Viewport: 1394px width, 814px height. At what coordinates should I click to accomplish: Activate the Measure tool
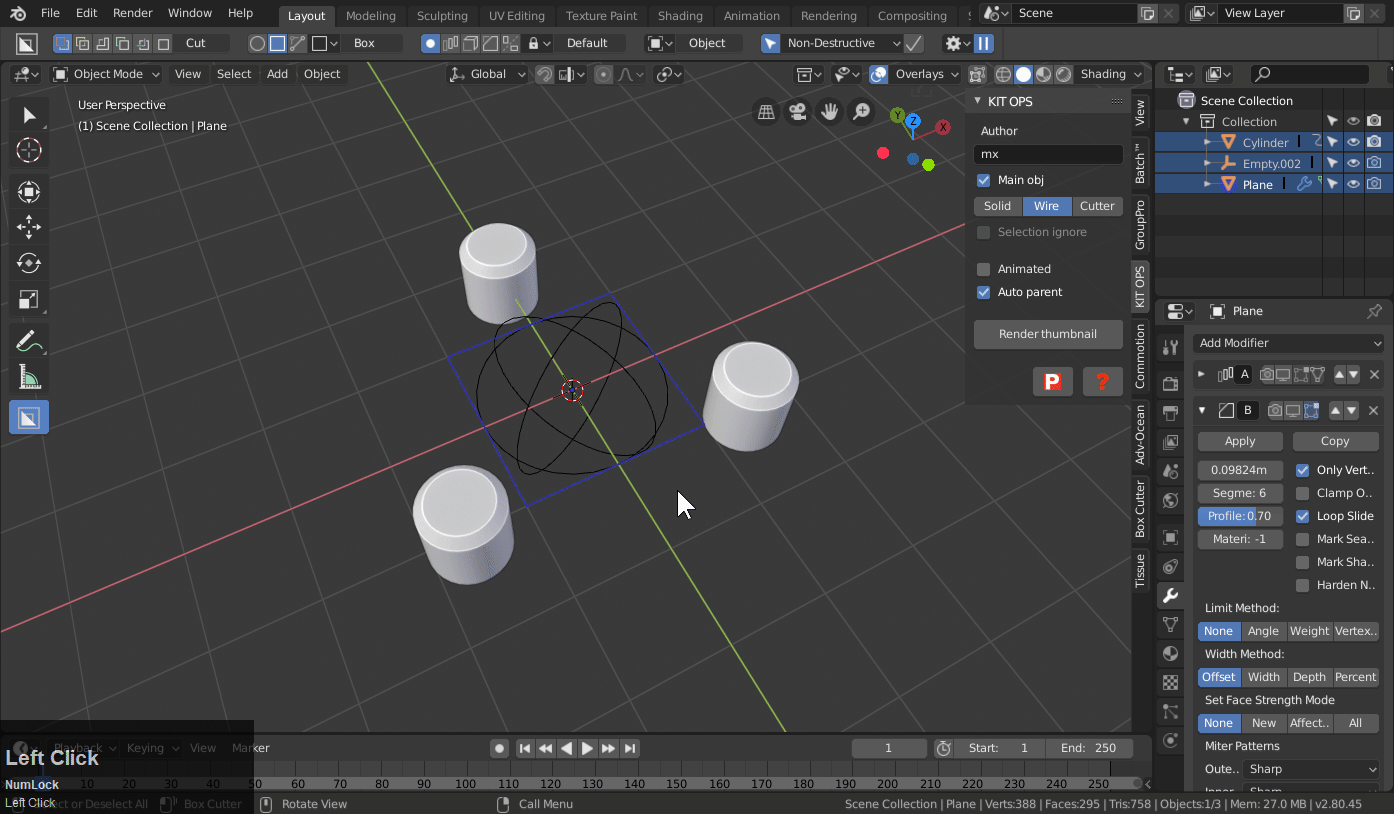pos(28,377)
